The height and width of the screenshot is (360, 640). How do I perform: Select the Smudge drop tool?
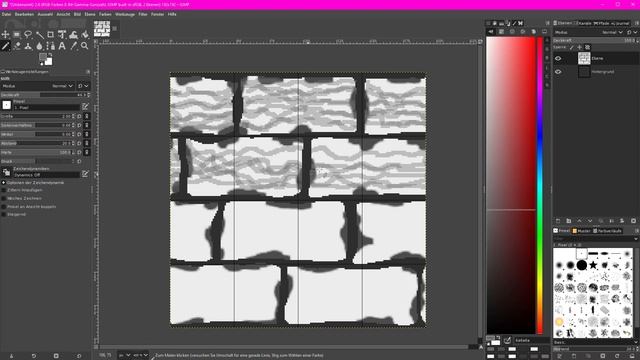(x=39, y=46)
